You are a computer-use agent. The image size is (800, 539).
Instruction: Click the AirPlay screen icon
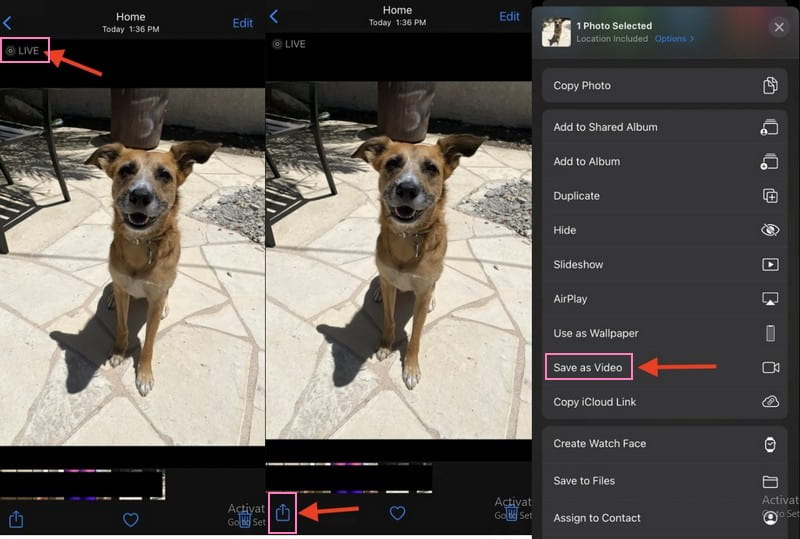pos(769,299)
